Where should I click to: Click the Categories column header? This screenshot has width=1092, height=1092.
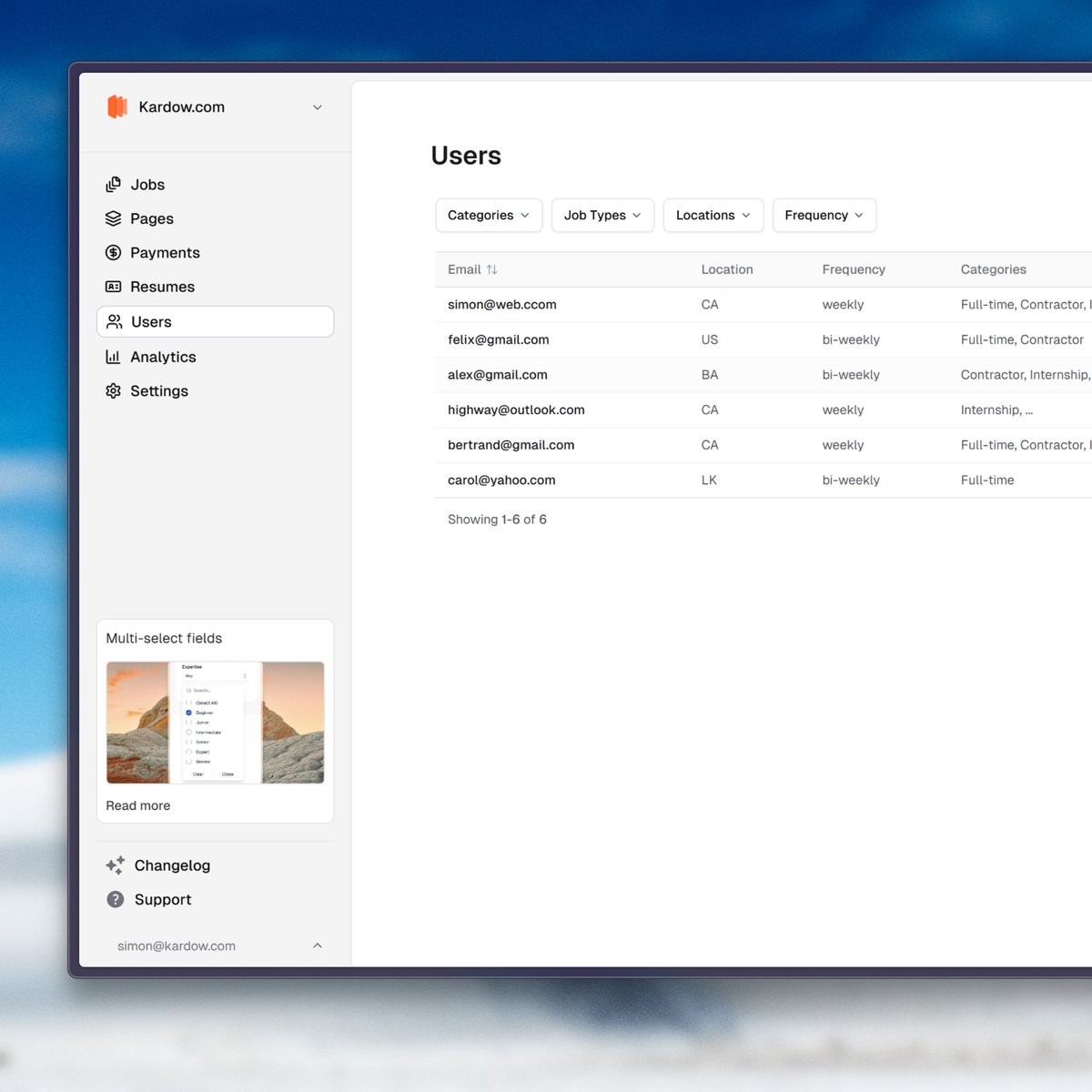point(994,269)
